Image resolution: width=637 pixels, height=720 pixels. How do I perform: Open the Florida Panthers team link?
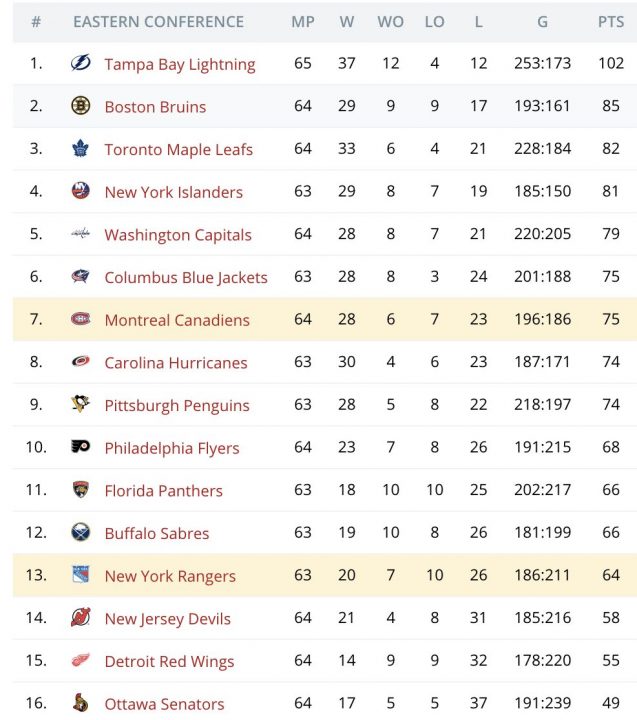click(x=163, y=491)
